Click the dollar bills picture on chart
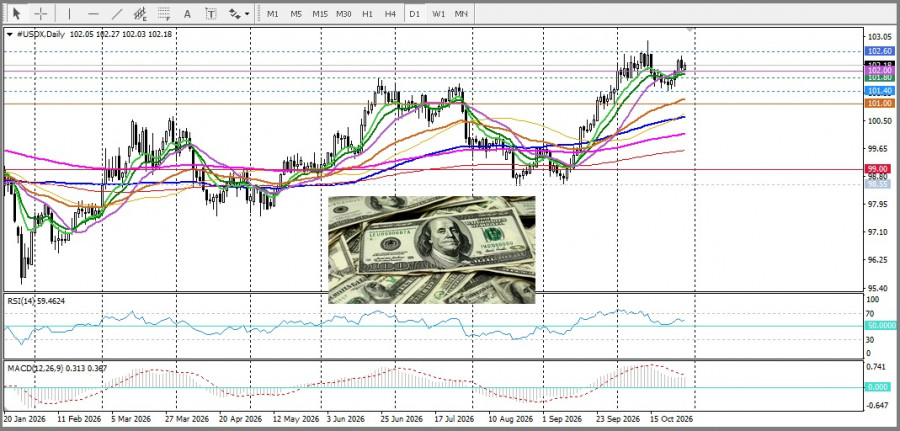 (x=432, y=250)
